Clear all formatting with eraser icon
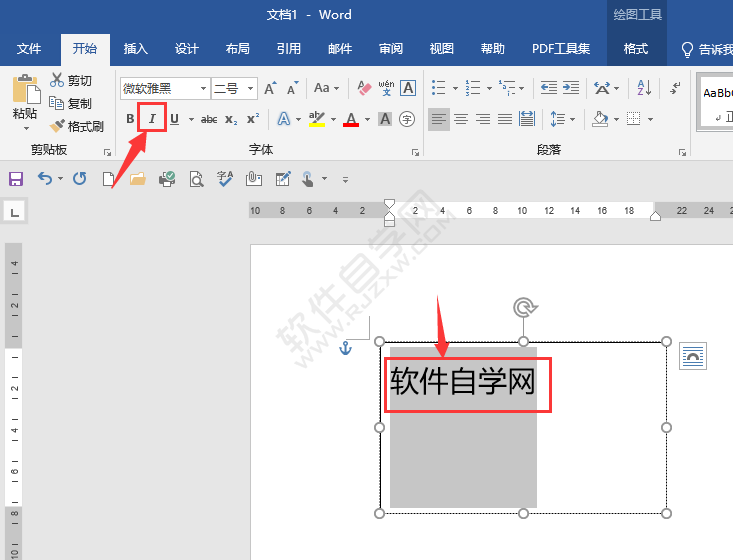Image resolution: width=733 pixels, height=560 pixels. tap(364, 88)
